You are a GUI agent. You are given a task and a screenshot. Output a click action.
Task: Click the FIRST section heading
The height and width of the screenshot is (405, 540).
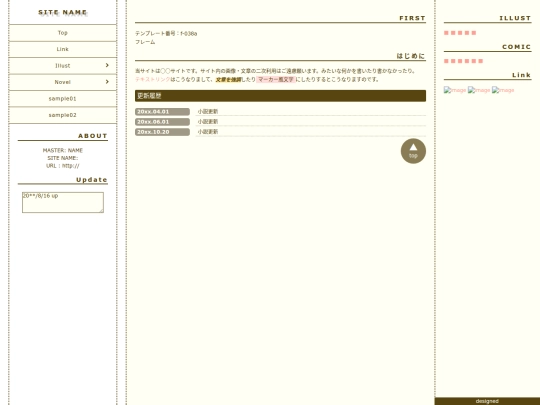(412, 18)
